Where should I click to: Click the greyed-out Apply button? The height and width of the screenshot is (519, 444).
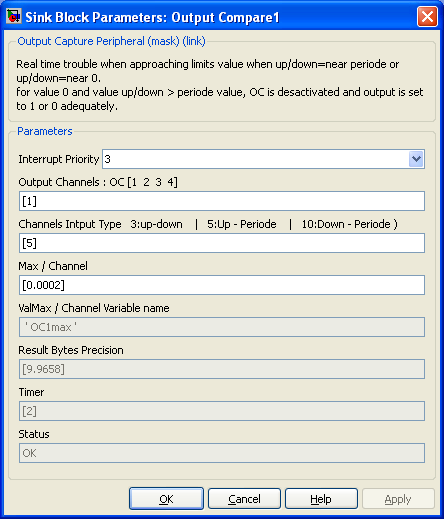click(398, 499)
